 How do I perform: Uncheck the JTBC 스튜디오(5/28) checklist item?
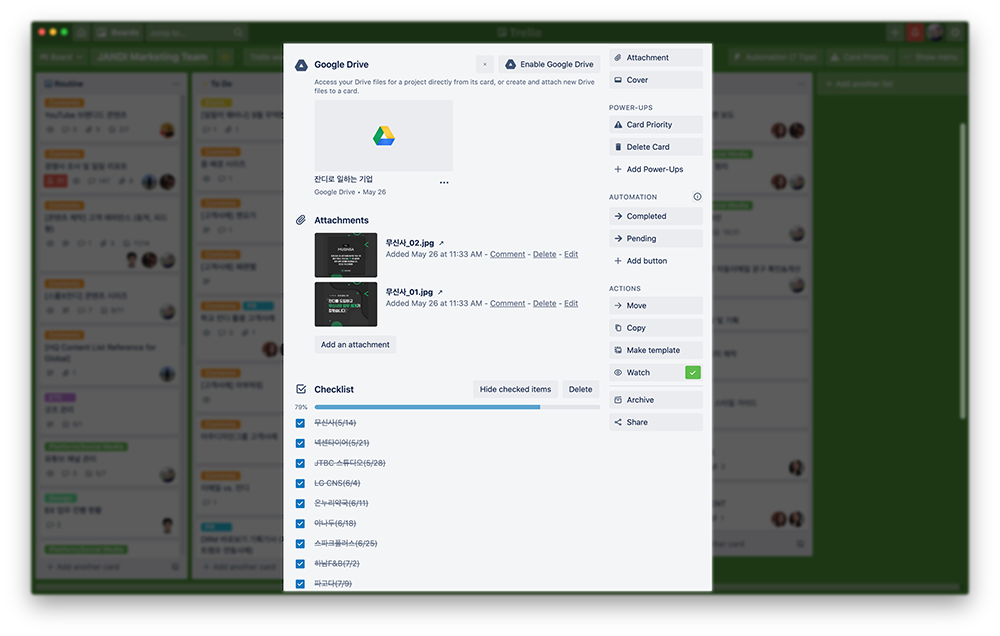pyautogui.click(x=300, y=463)
